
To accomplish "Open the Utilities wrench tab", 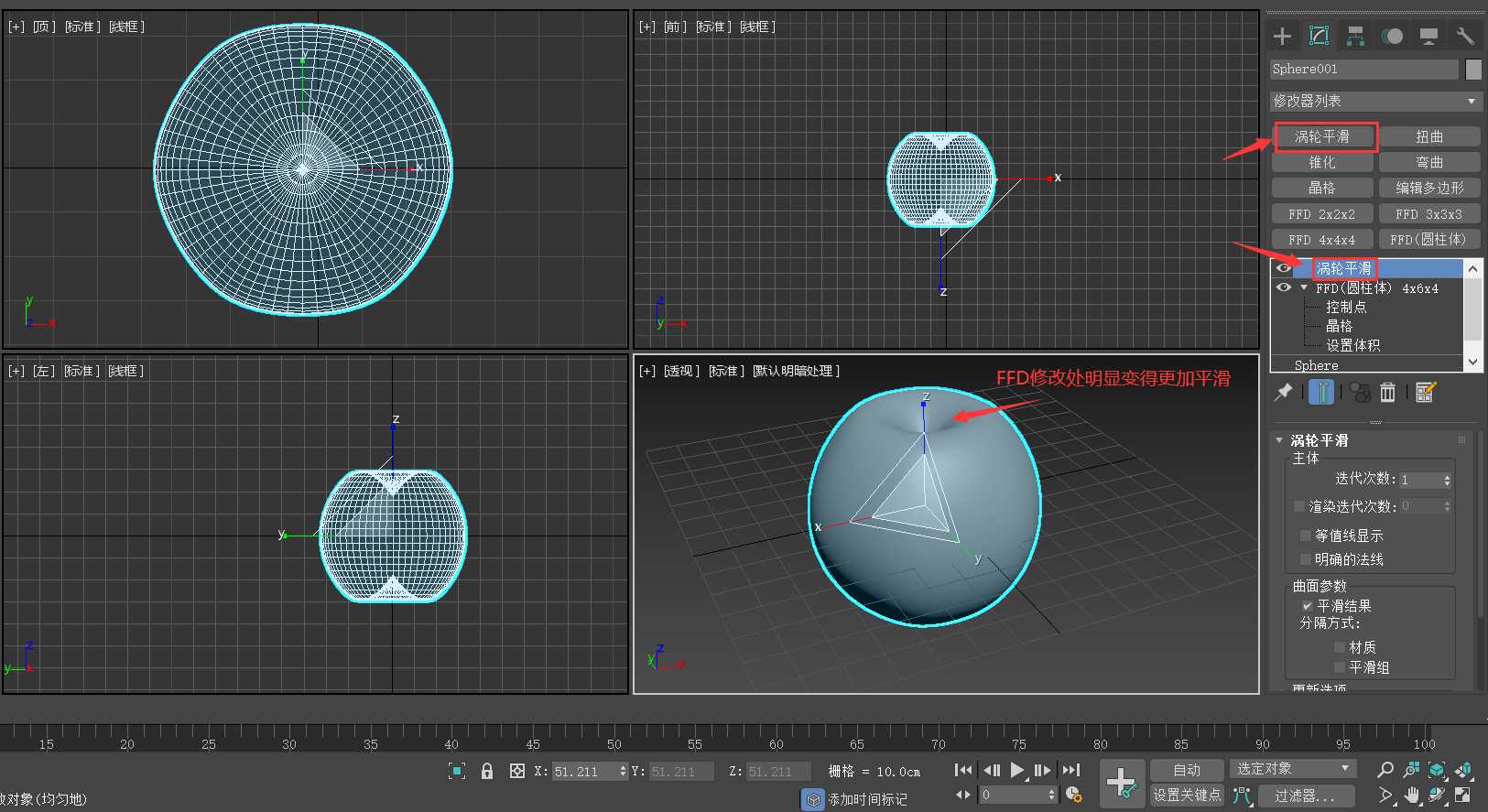I will point(1465,36).
